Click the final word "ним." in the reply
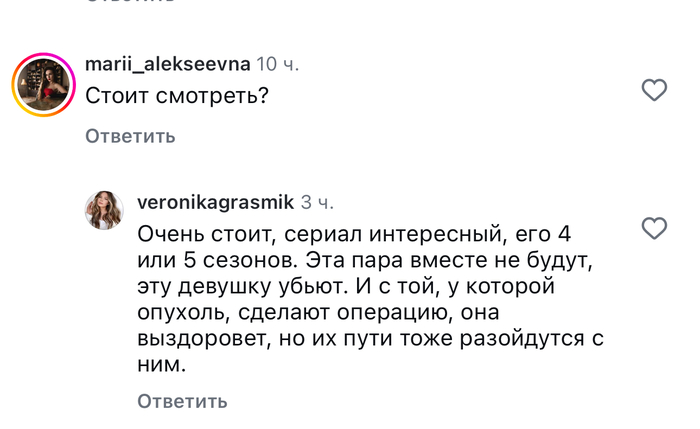 tap(162, 365)
